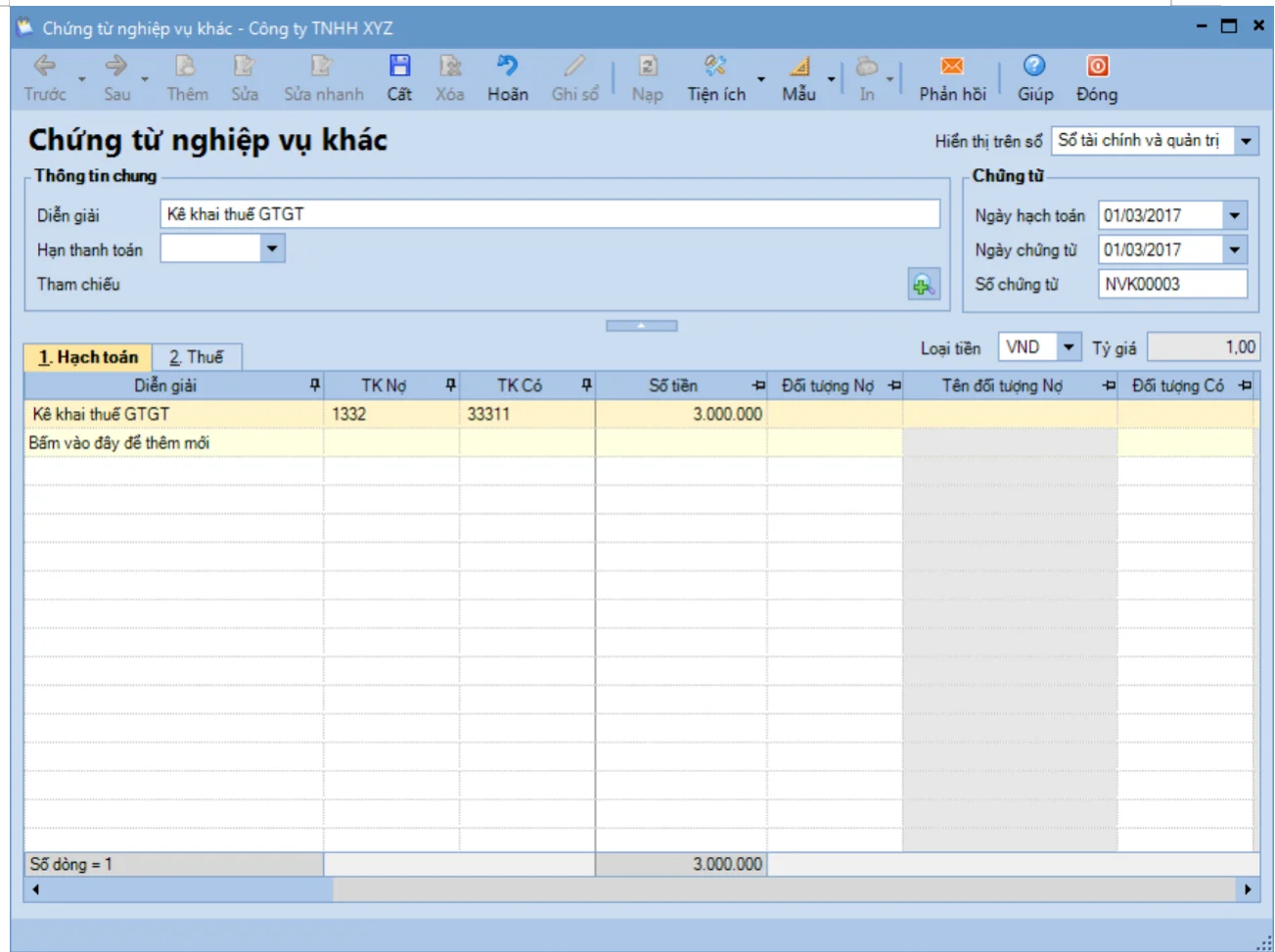This screenshot has width=1275, height=952.
Task: Toggle pin on Số tiền column
Action: click(x=758, y=385)
